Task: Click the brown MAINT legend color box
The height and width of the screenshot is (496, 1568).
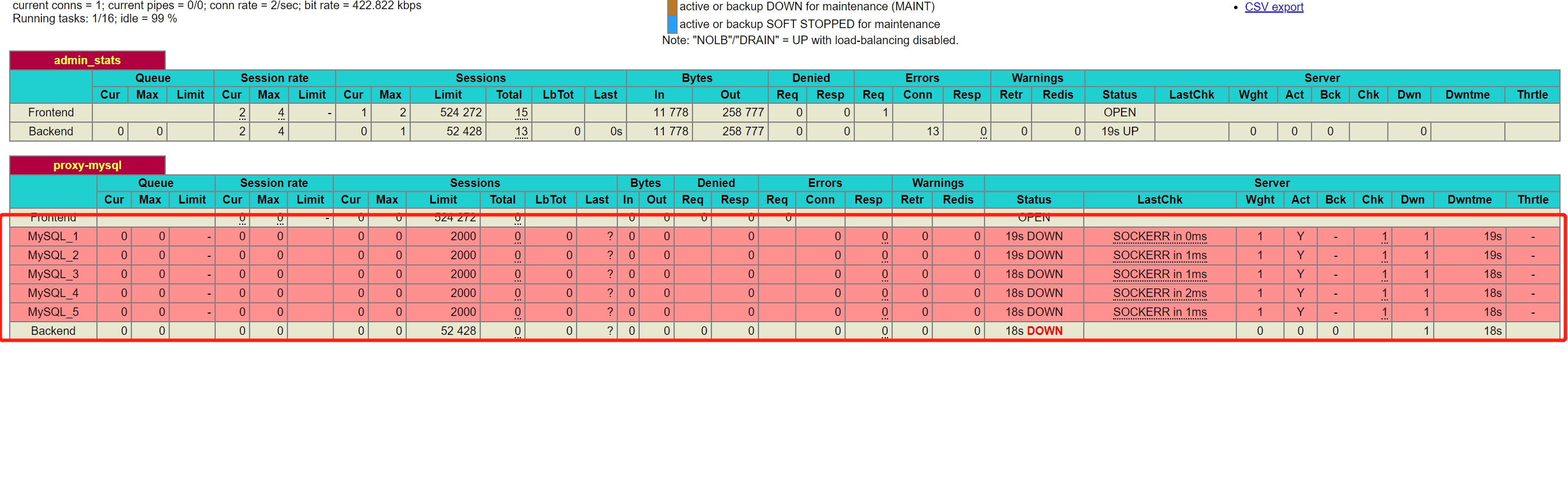Action: coord(672,7)
